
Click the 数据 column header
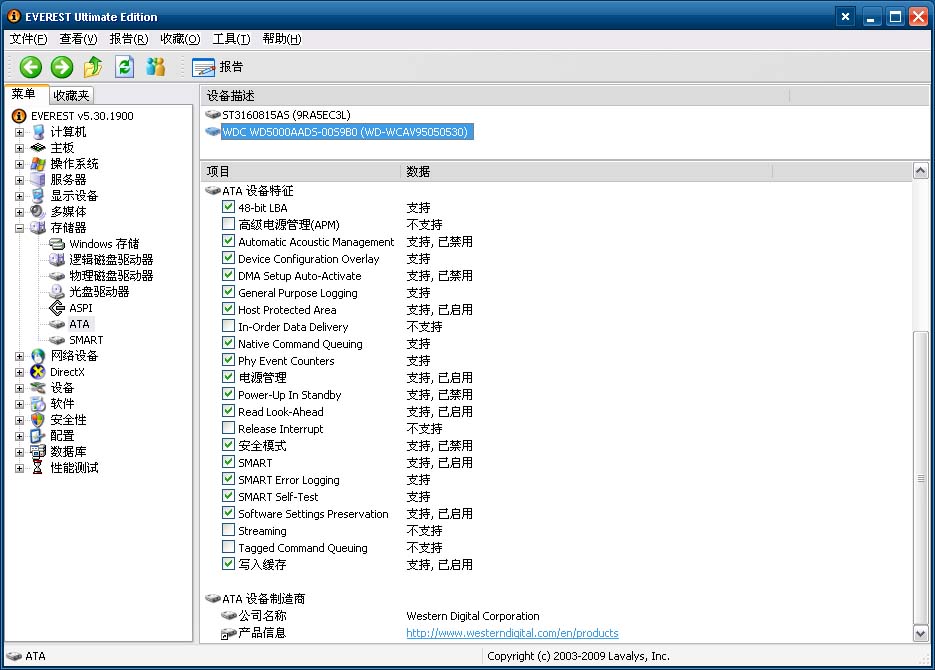[x=418, y=172]
